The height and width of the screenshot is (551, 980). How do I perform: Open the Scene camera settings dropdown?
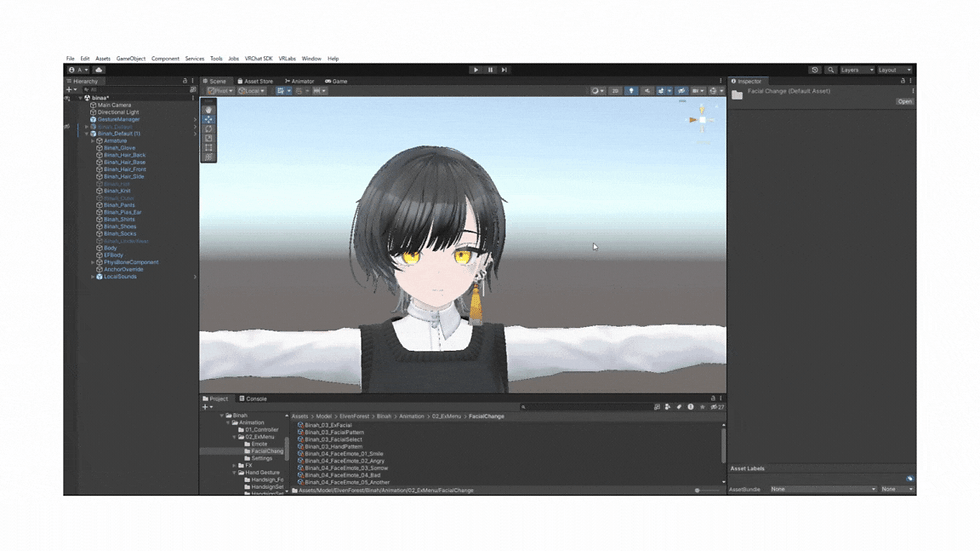tap(698, 91)
